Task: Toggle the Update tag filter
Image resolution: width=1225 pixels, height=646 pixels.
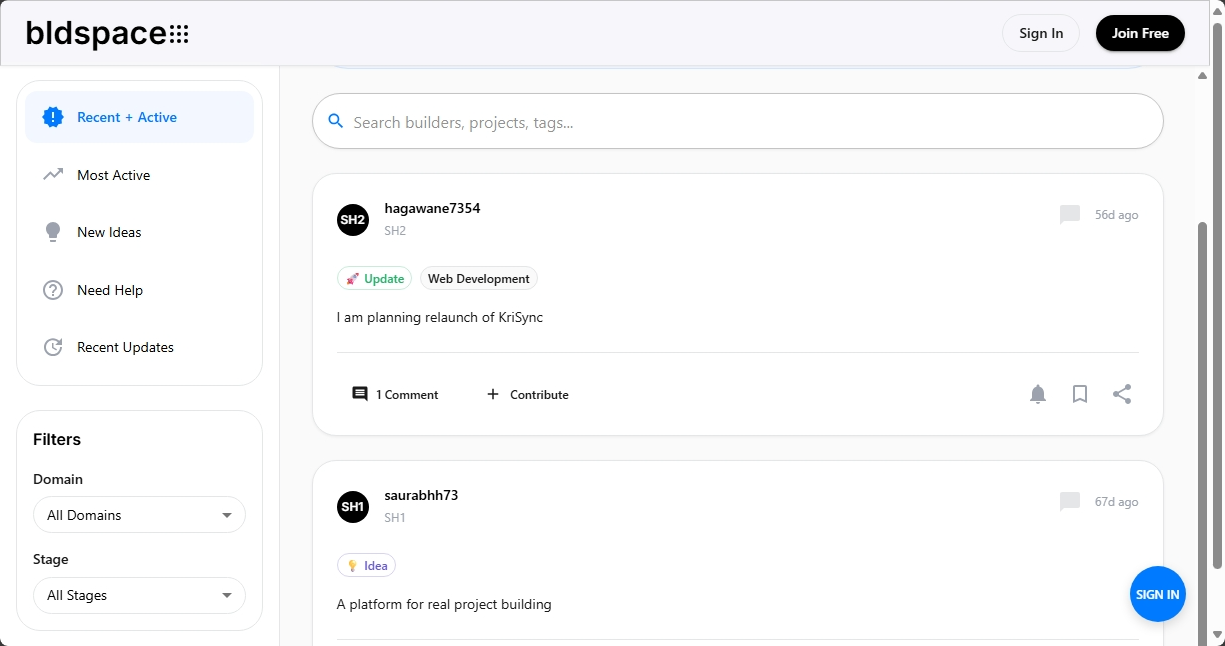Action: 374,278
